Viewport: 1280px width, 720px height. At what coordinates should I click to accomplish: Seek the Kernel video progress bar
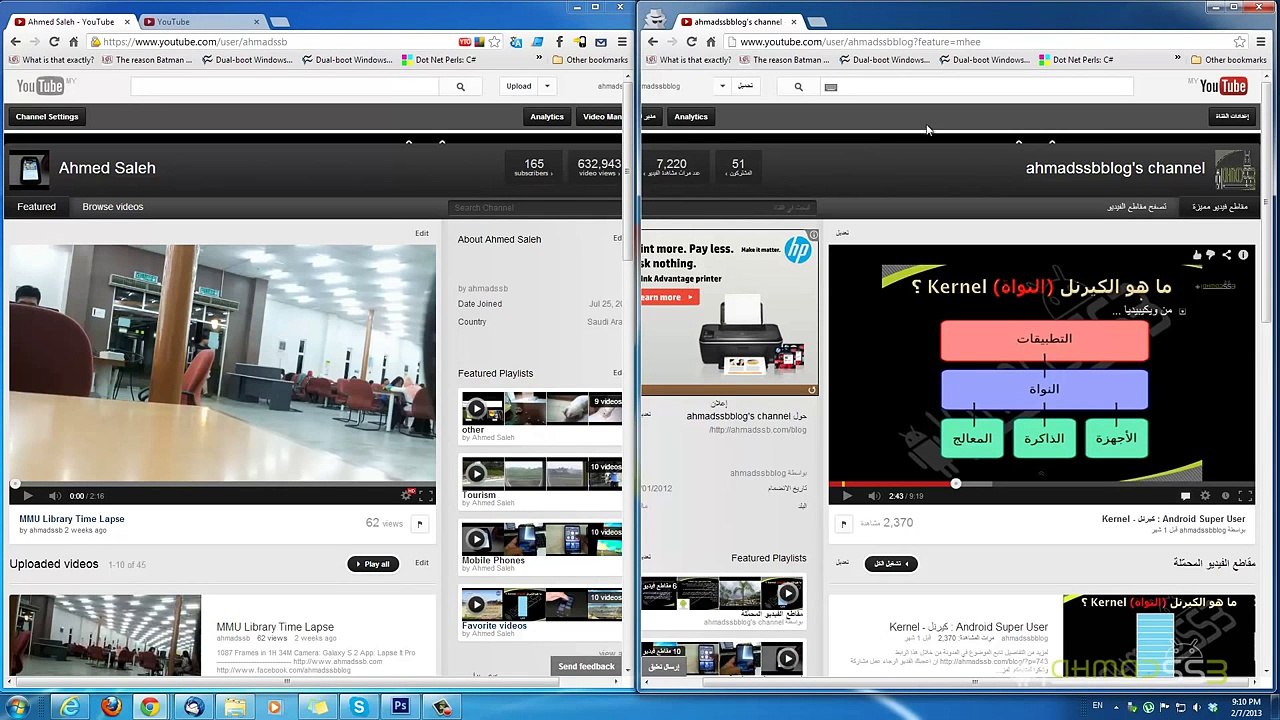[x=1041, y=484]
